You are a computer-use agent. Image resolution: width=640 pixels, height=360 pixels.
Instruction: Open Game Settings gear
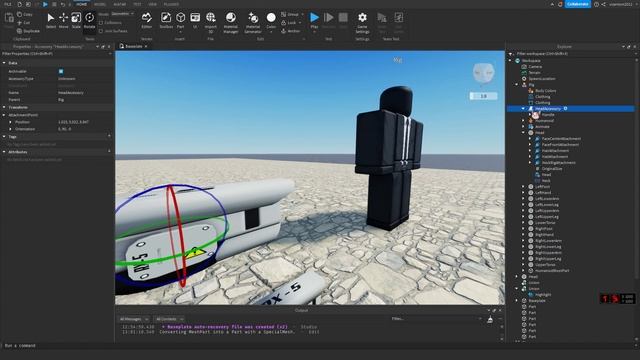coord(362,22)
